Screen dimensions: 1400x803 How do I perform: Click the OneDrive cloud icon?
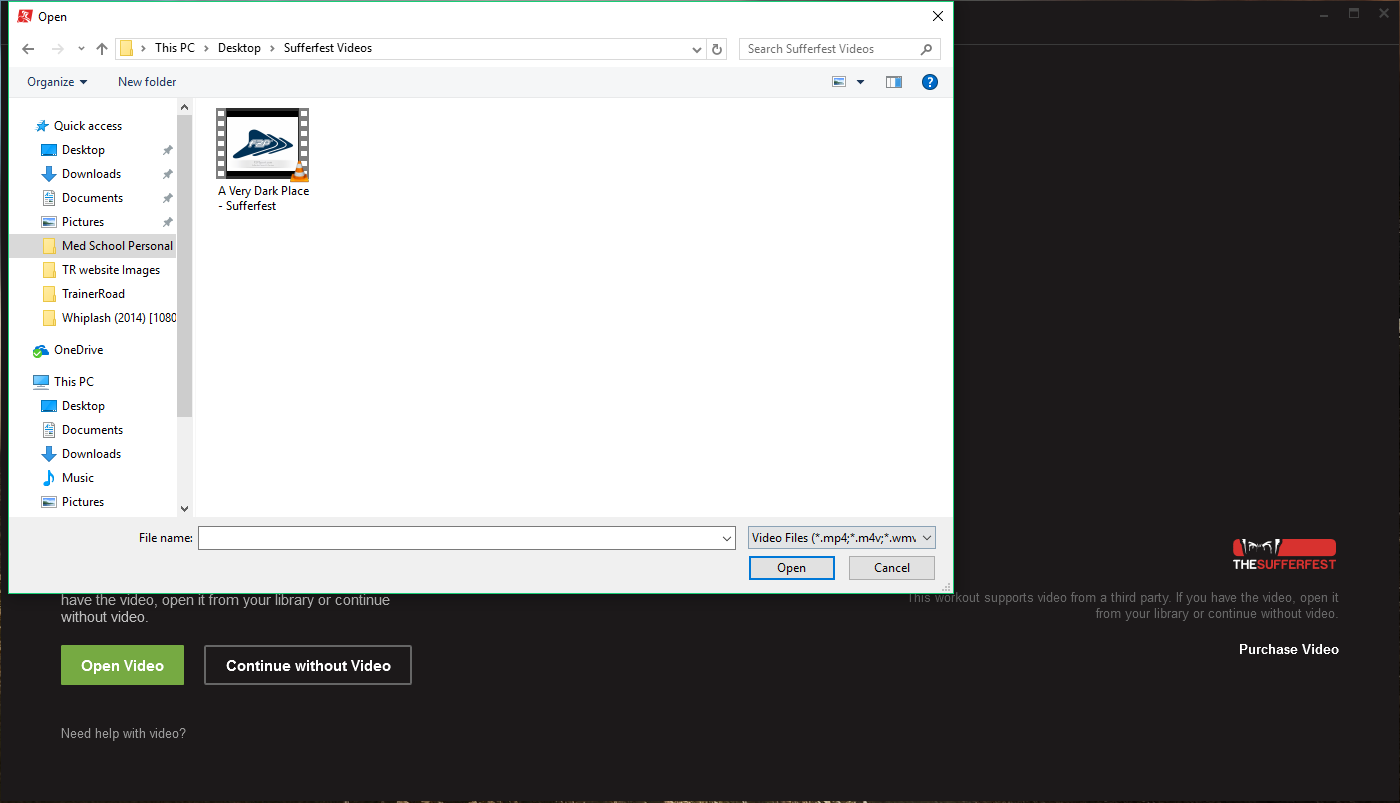(x=41, y=350)
